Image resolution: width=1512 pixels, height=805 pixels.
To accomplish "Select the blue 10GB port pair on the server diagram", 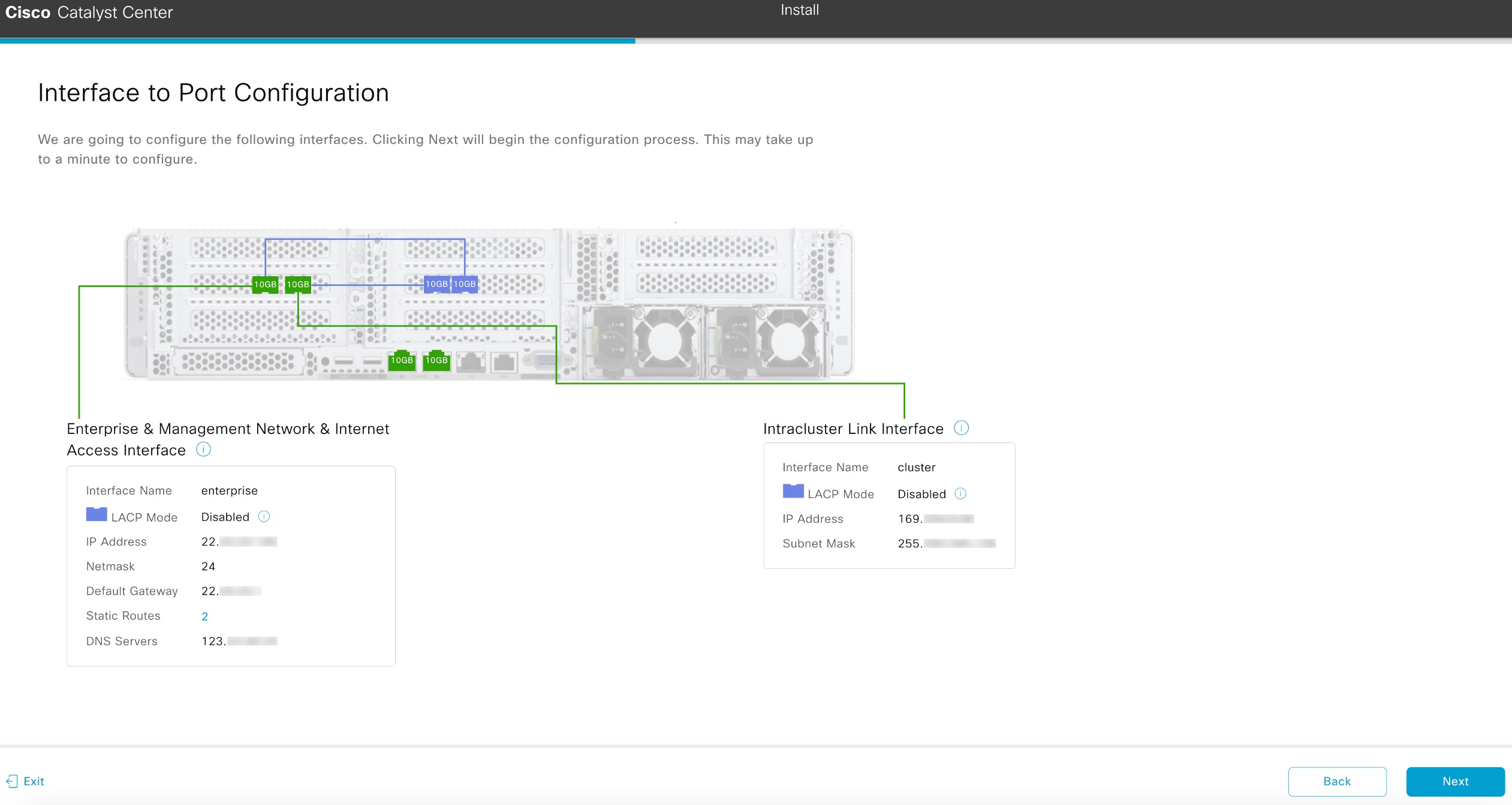I will 451,284.
